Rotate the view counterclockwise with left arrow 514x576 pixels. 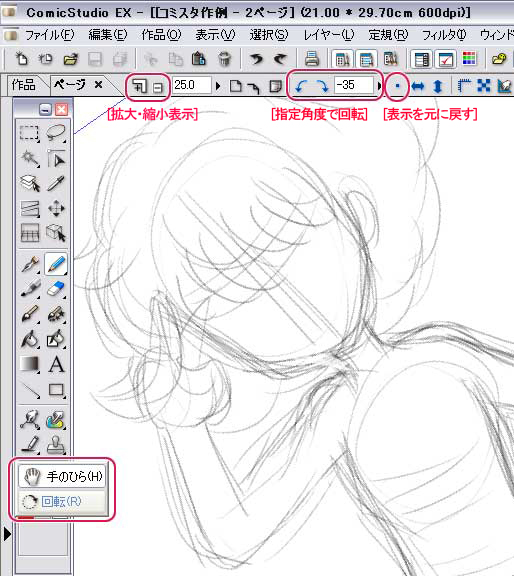point(301,86)
